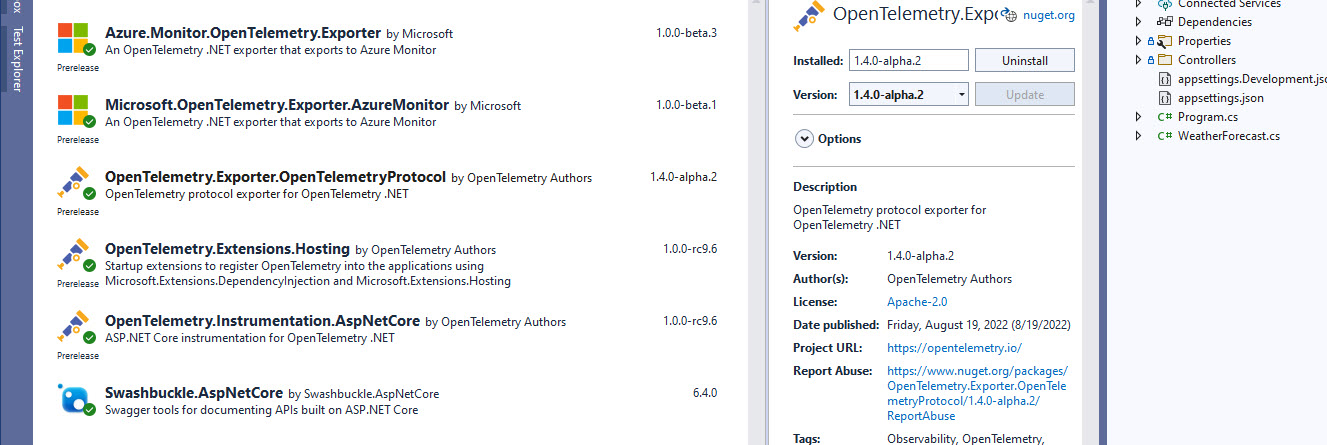Click the Properties wrench icon in Solution Explorer
Screen dimensions: 1327x445
[x=1165, y=41]
